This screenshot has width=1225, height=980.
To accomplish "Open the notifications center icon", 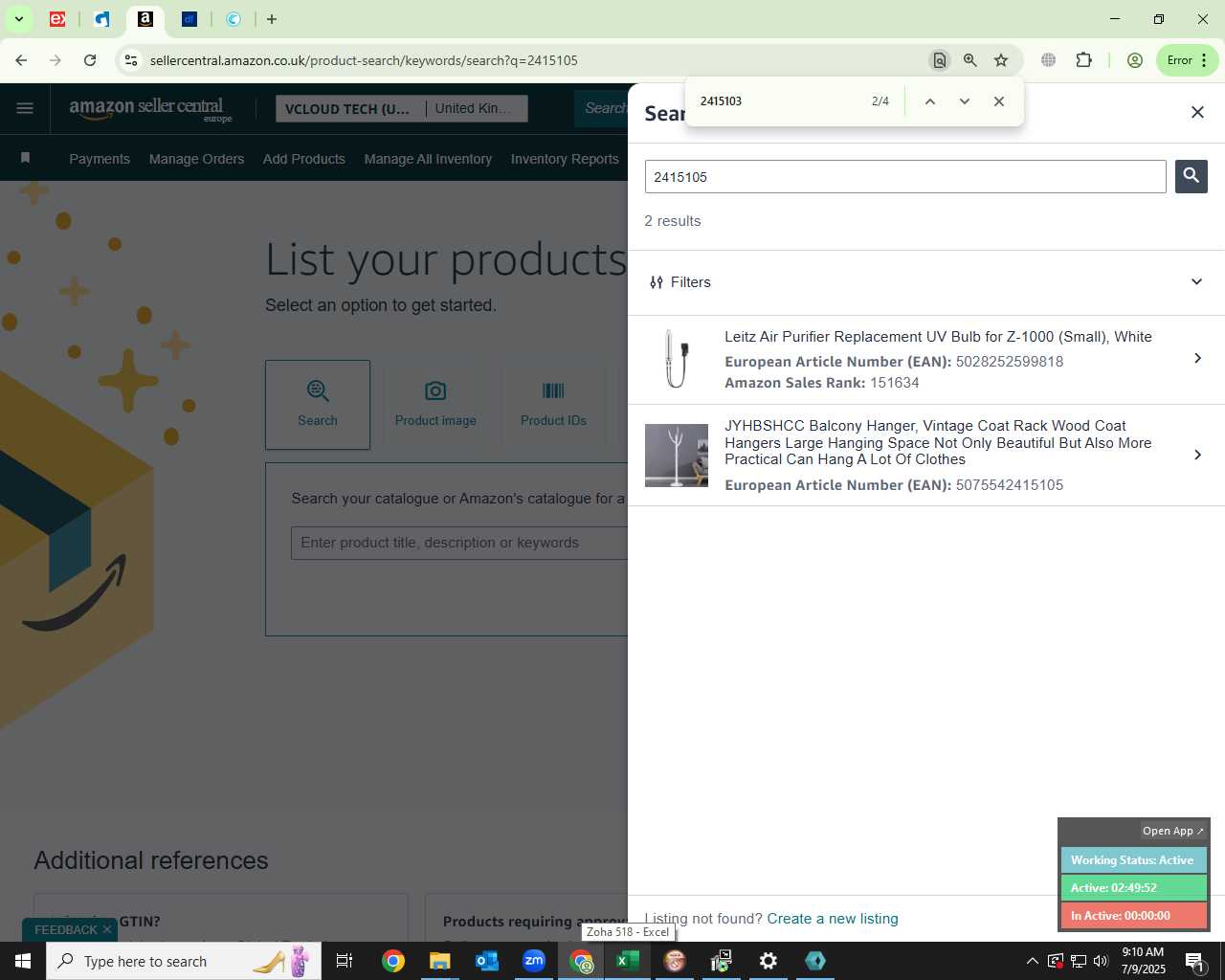I will [1195, 961].
